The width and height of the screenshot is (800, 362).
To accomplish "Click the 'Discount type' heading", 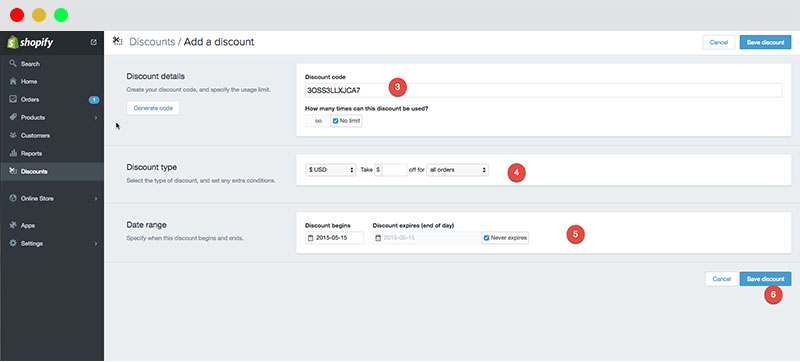I will click(152, 167).
